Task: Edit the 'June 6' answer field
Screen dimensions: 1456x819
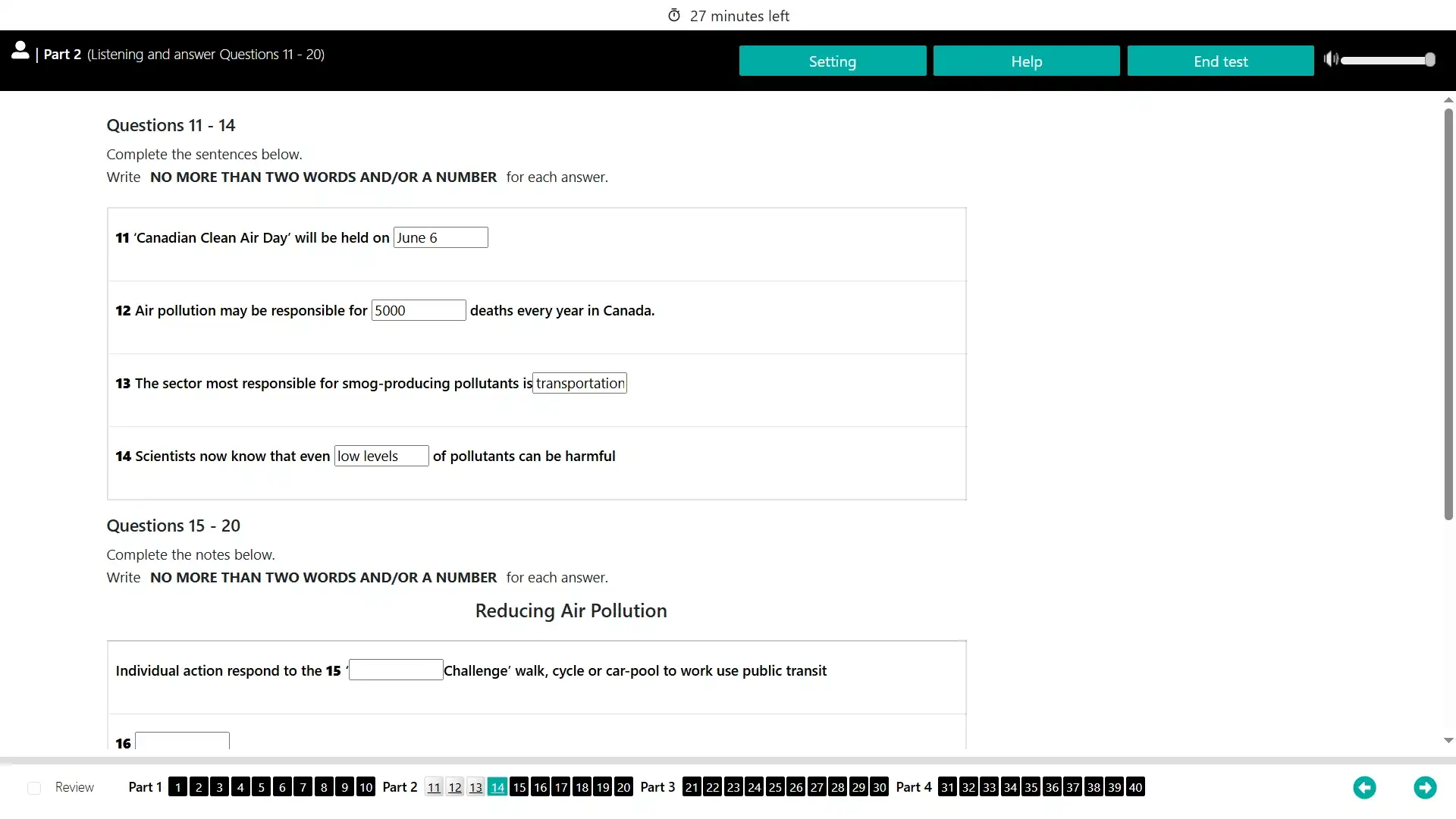Action: [x=441, y=237]
